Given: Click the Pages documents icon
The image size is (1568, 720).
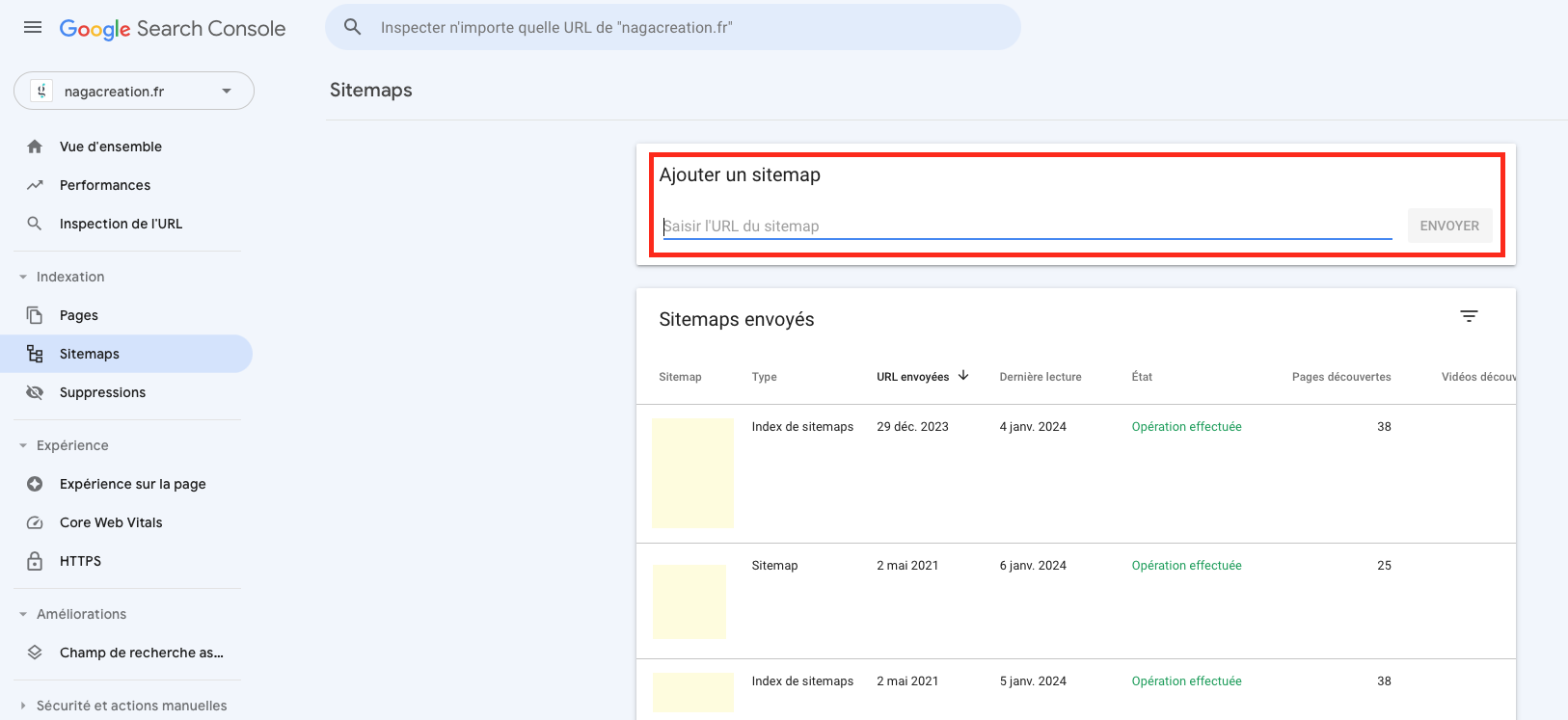Looking at the screenshot, I should [x=35, y=315].
